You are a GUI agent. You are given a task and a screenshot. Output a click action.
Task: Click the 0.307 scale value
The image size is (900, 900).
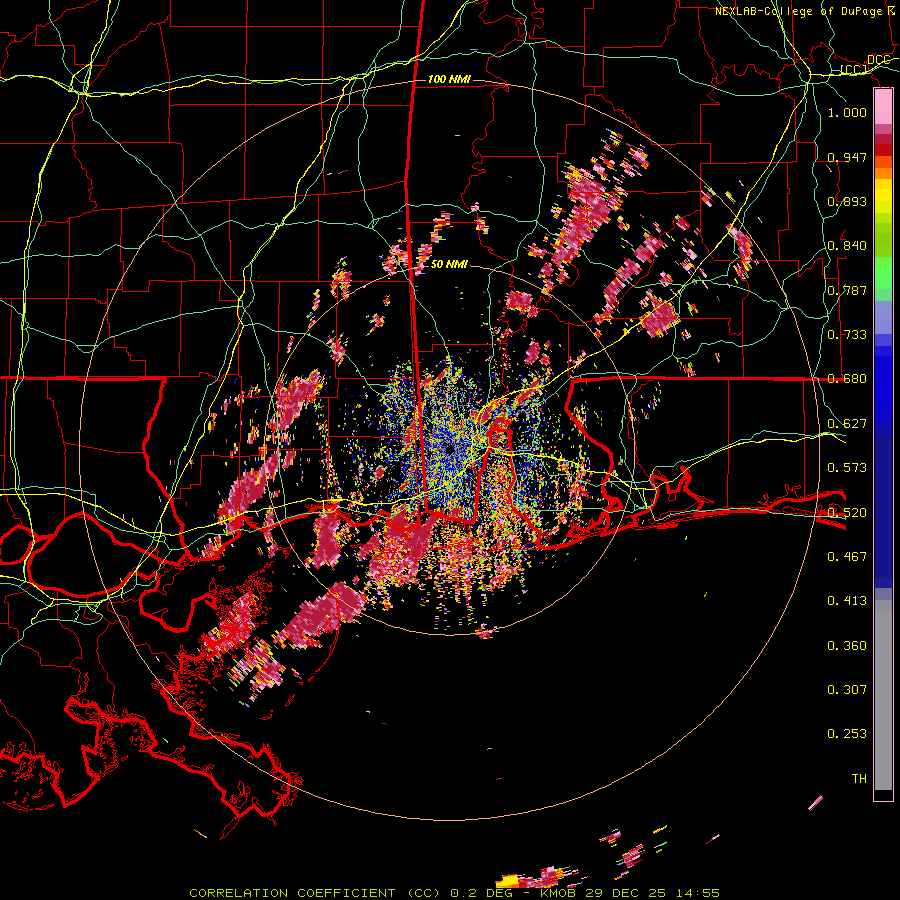[x=847, y=689]
